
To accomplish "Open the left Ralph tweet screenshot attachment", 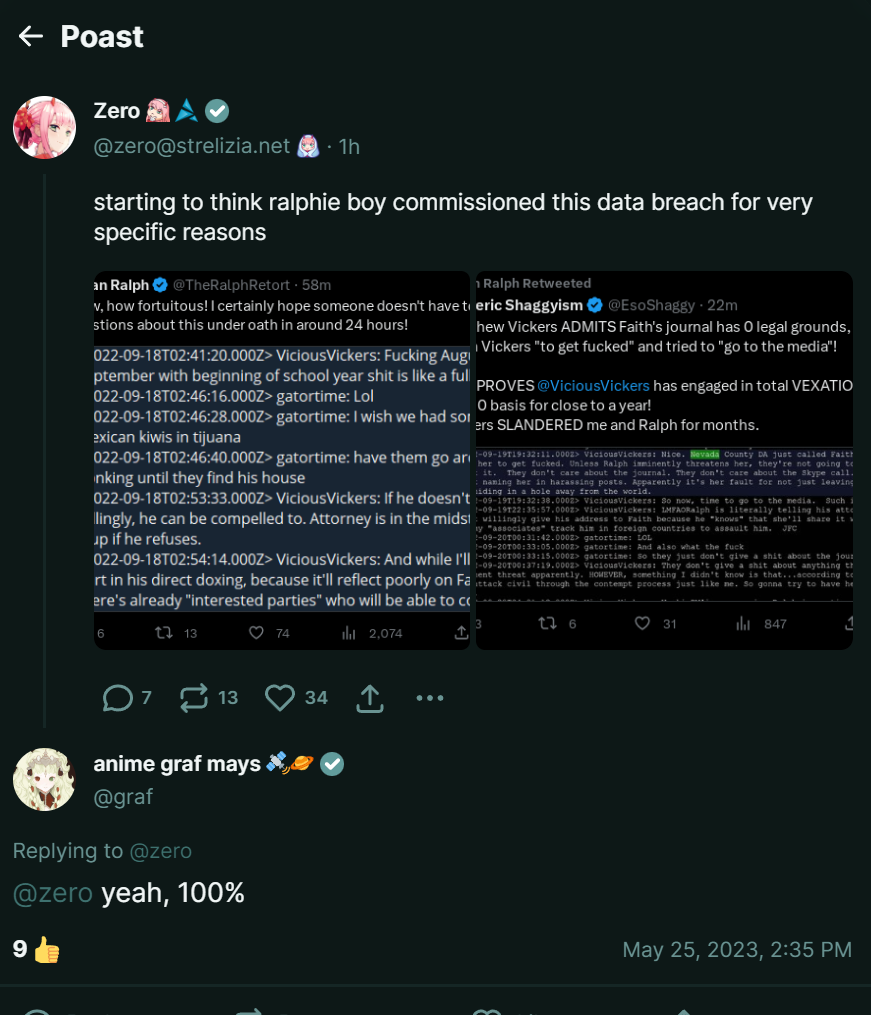I will click(x=281, y=460).
